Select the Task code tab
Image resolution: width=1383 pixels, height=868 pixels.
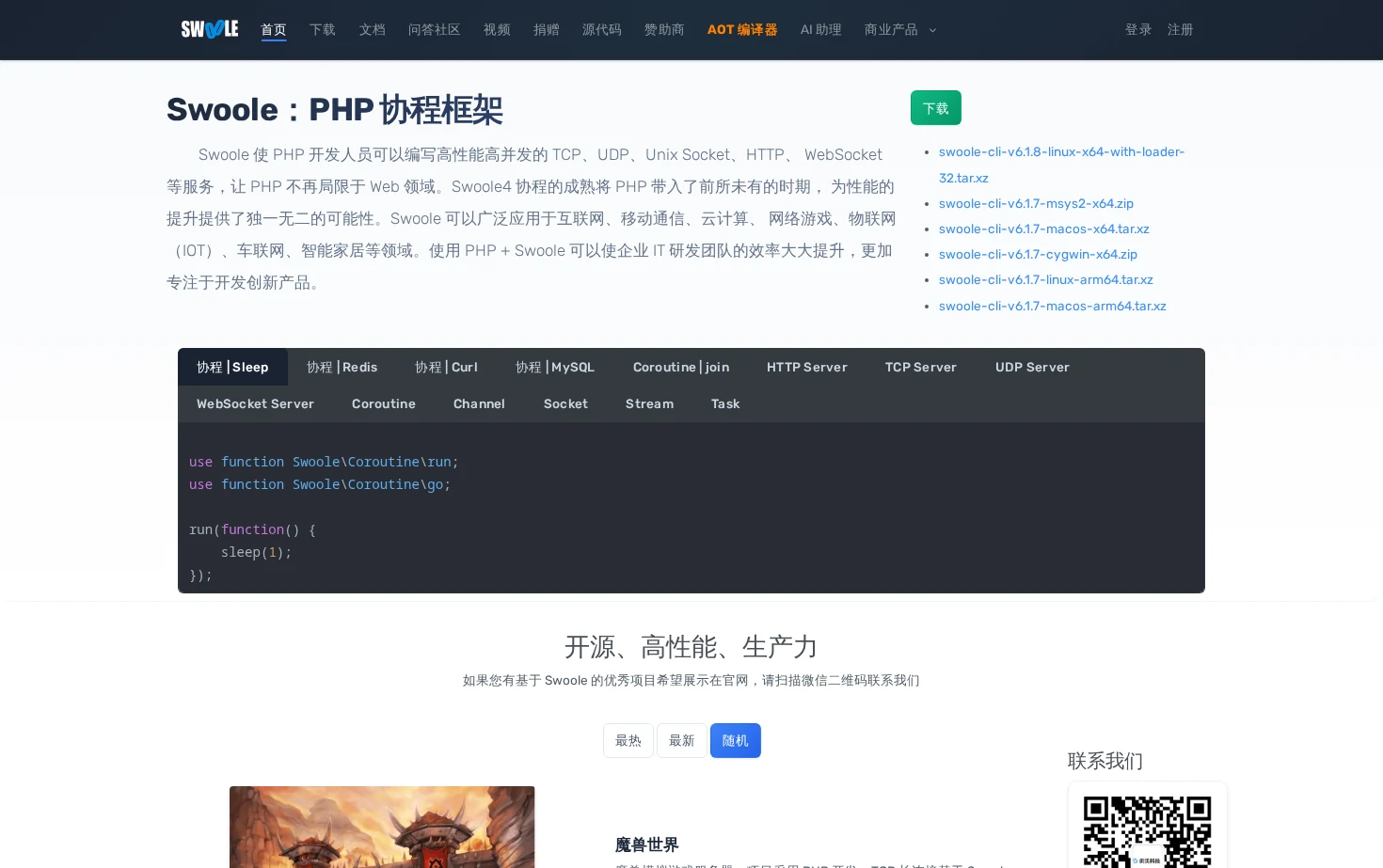click(x=725, y=403)
